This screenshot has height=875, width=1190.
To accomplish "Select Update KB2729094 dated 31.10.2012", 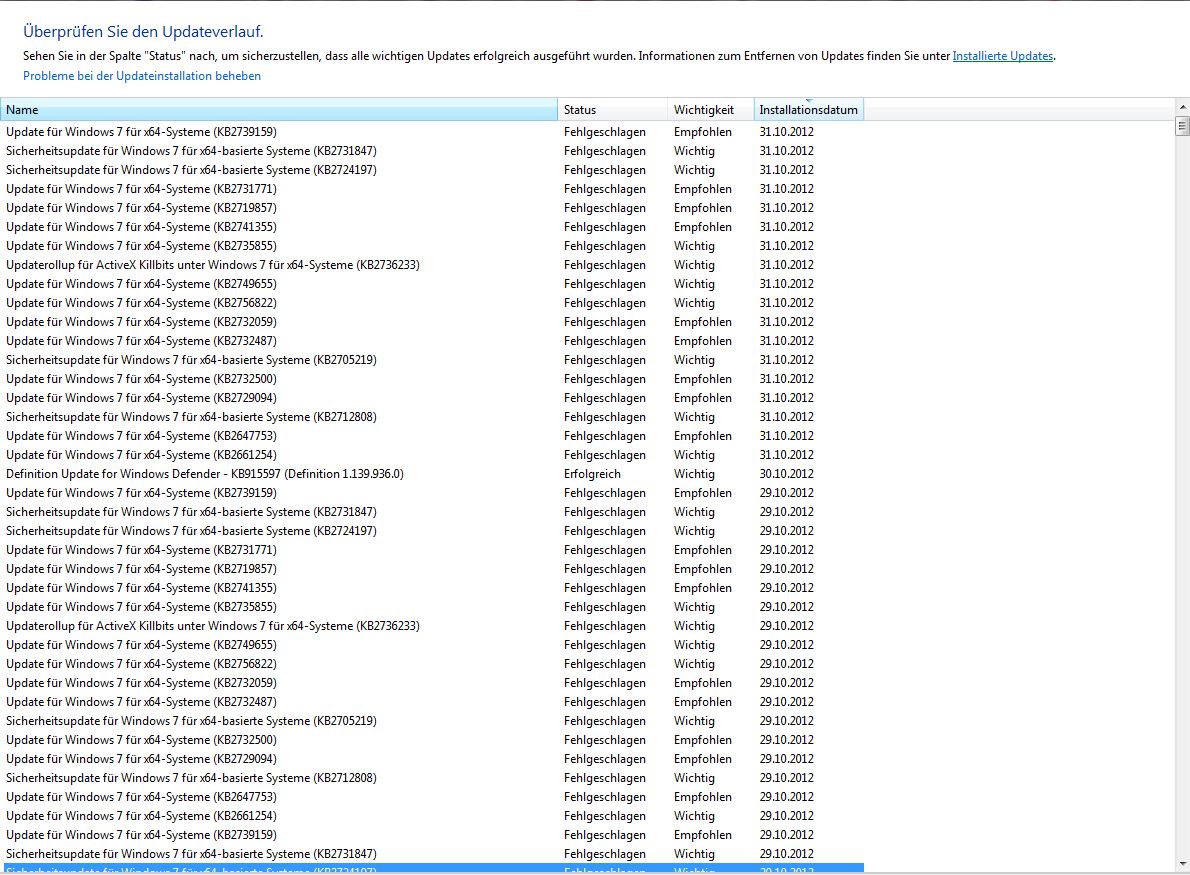I will click(432, 398).
